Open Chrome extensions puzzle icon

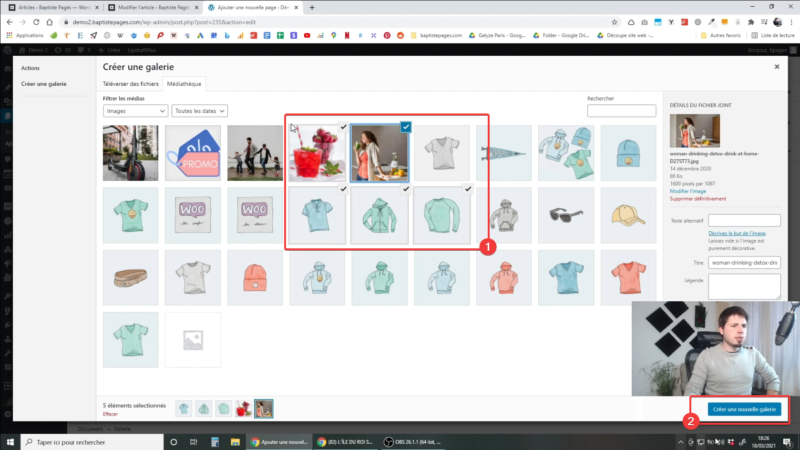(x=751, y=22)
